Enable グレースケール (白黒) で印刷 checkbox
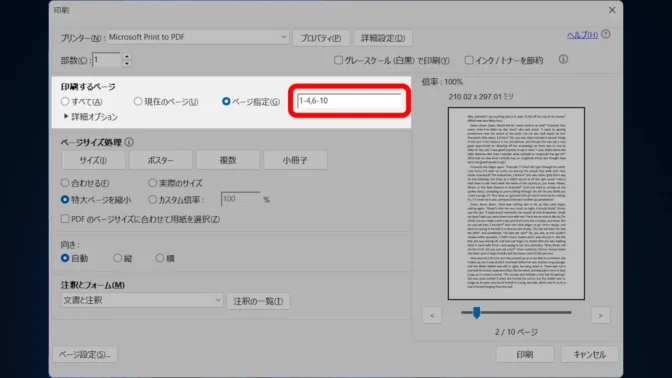The image size is (672, 378). 339,60
